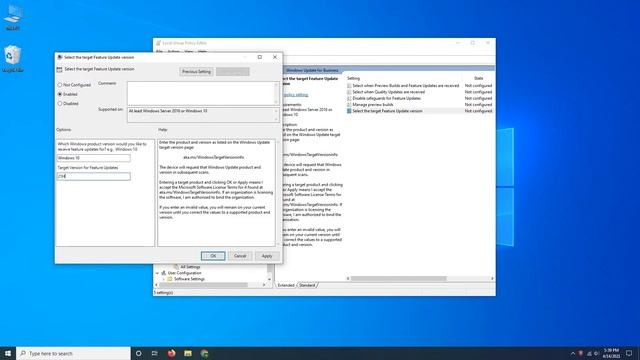Click the Previous Setting button
Image resolution: width=640 pixels, height=360 pixels.
click(x=196, y=71)
